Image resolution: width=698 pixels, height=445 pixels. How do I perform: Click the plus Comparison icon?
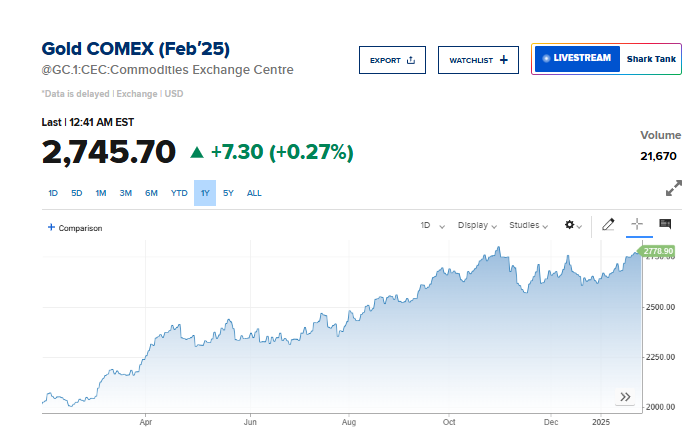51,227
